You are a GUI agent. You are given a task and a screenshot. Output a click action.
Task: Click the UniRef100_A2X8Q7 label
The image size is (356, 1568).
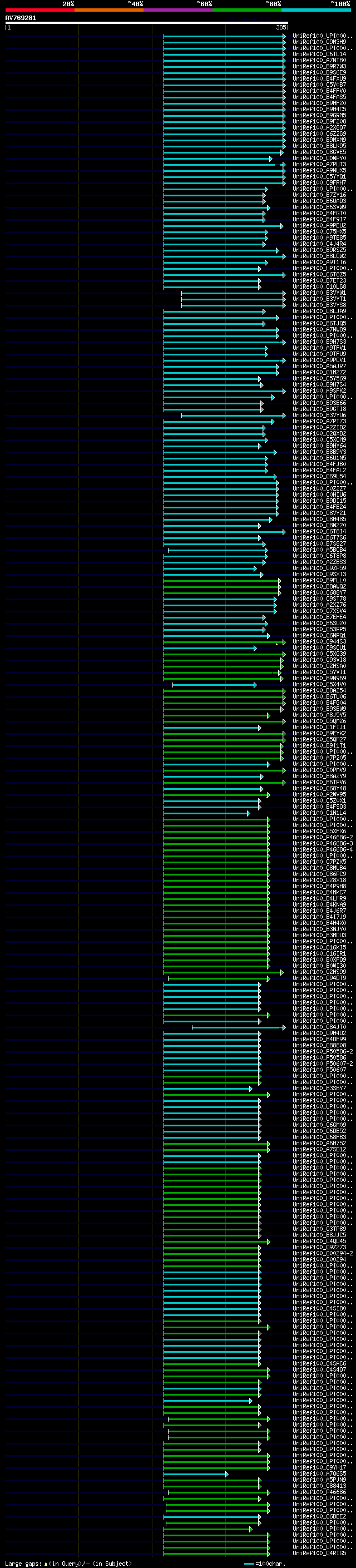coord(319,128)
